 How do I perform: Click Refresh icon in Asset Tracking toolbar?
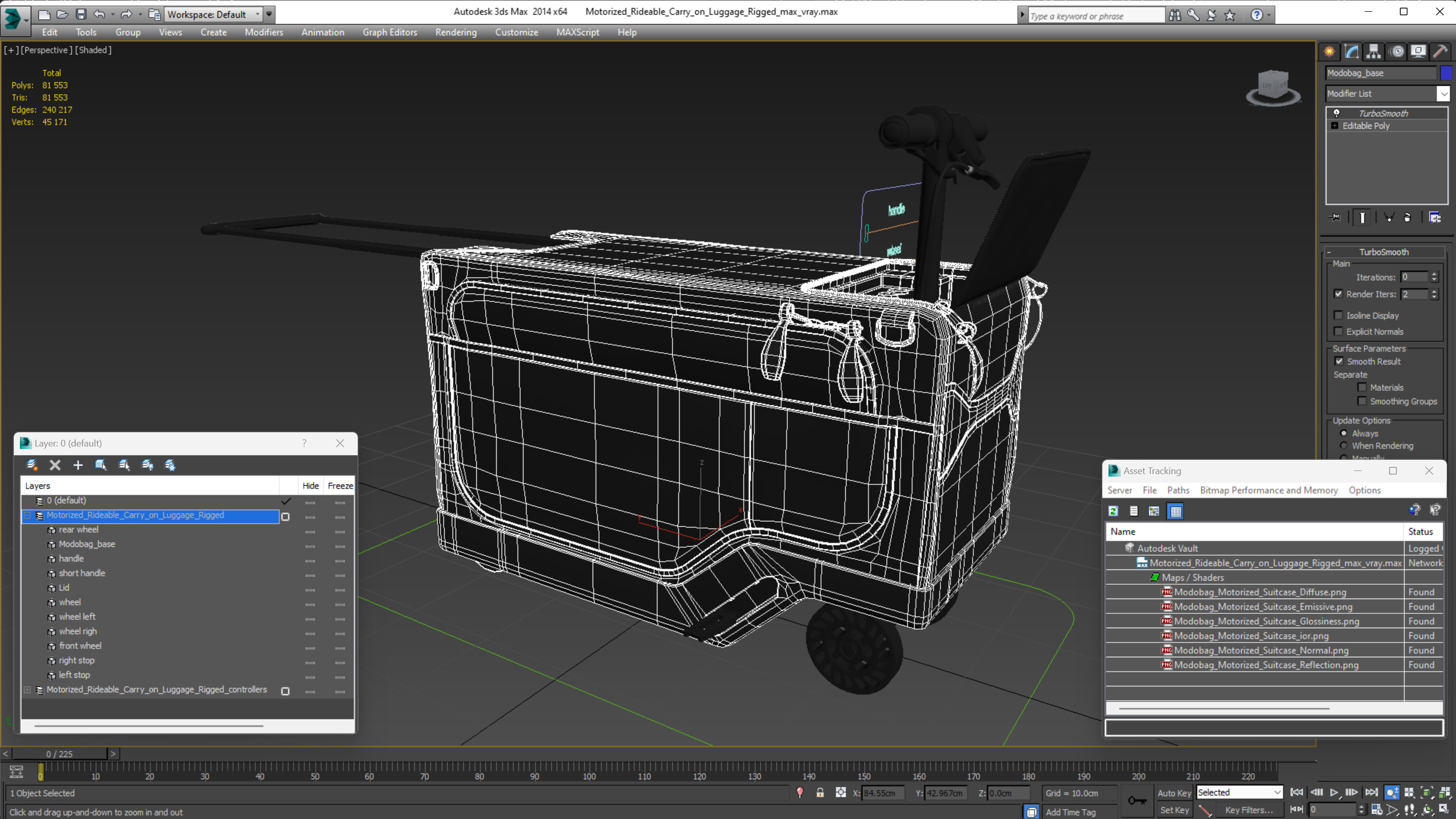[1114, 511]
